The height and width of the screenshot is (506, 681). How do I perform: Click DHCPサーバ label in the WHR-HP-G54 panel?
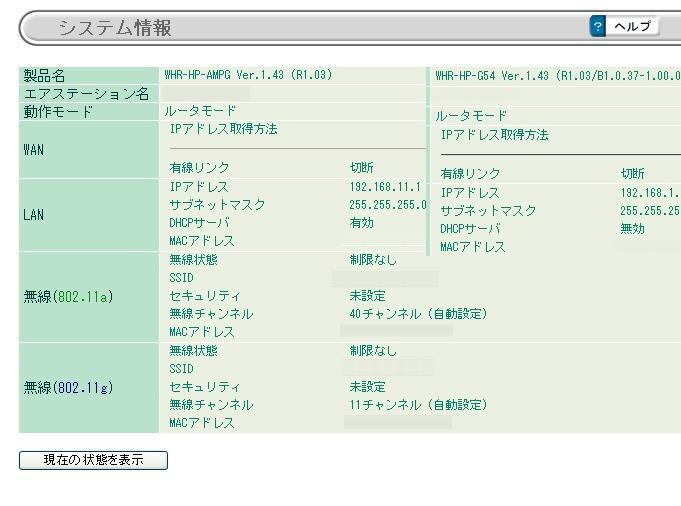tap(470, 228)
